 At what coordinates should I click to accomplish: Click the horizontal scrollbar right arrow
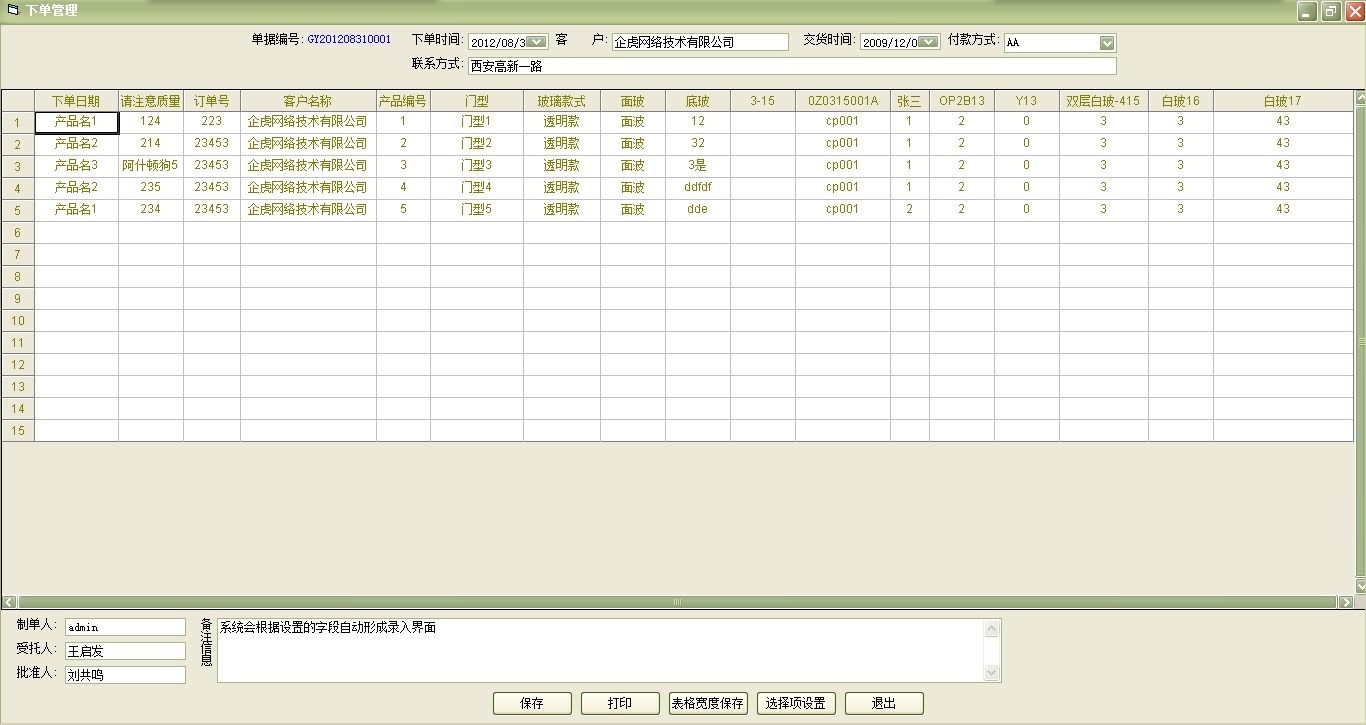[1346, 602]
